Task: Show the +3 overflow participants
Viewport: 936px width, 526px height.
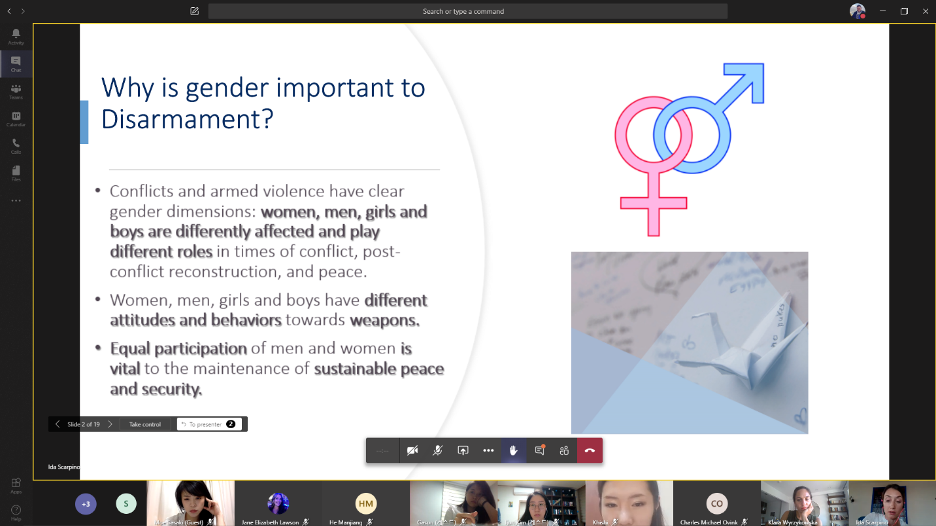Action: [x=86, y=504]
